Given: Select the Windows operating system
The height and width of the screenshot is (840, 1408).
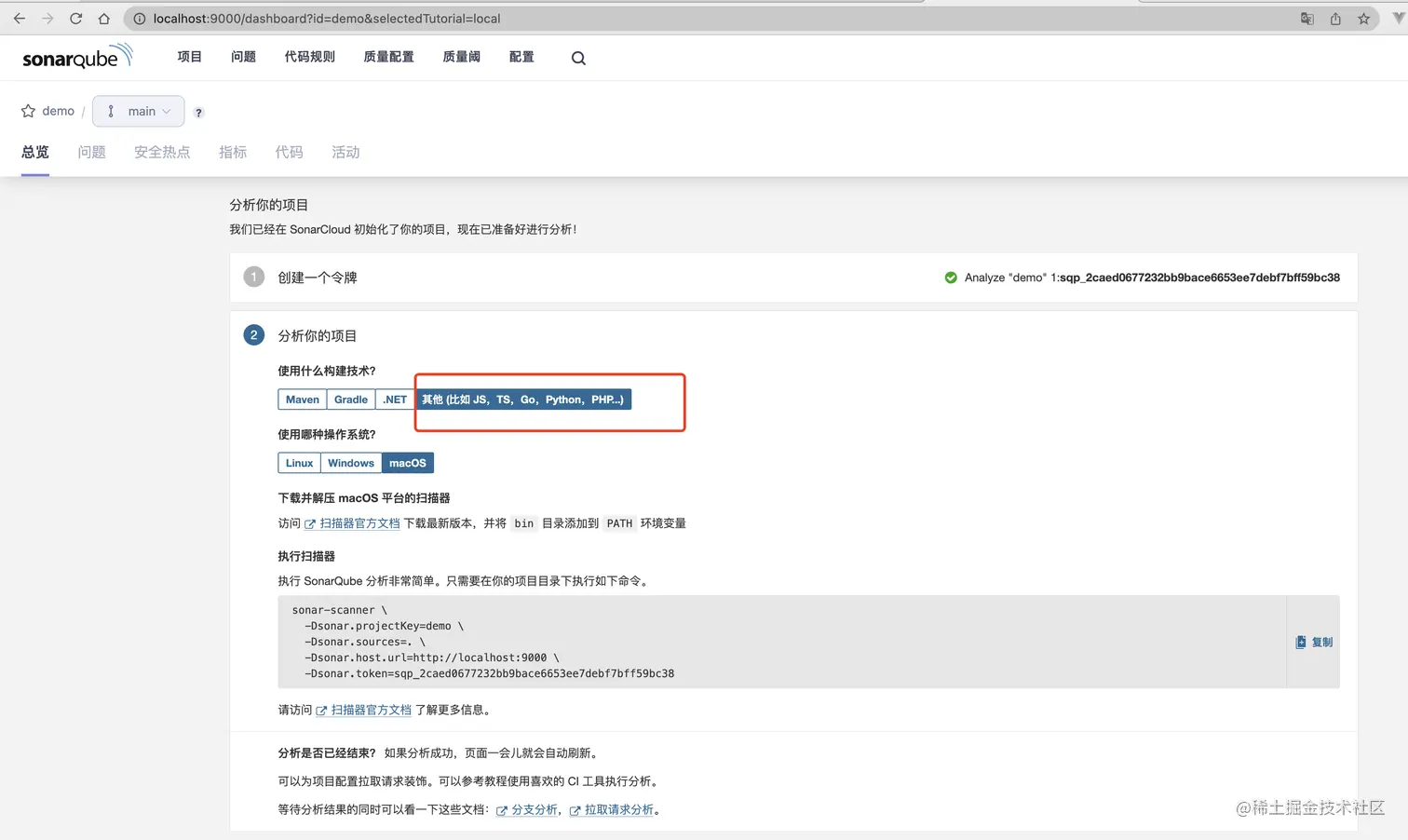Looking at the screenshot, I should [351, 463].
